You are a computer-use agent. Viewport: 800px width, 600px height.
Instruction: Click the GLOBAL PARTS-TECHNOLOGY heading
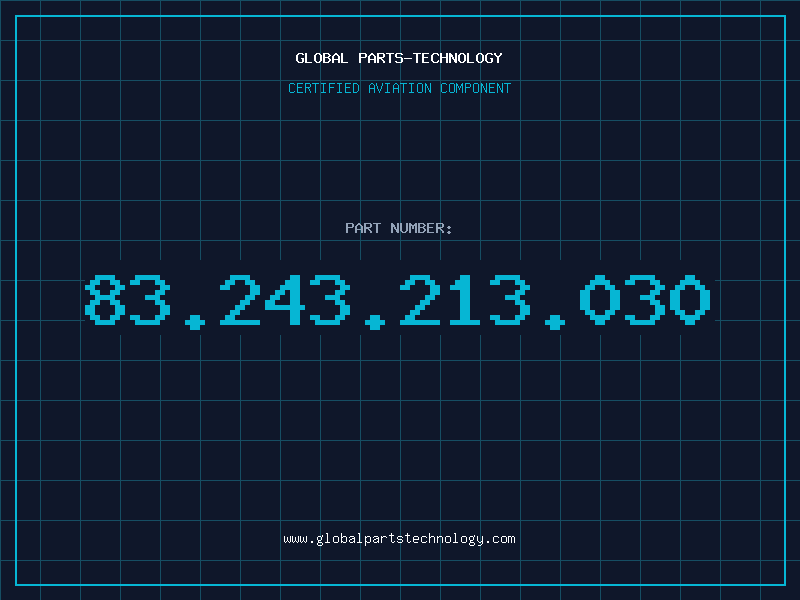[x=399, y=58]
